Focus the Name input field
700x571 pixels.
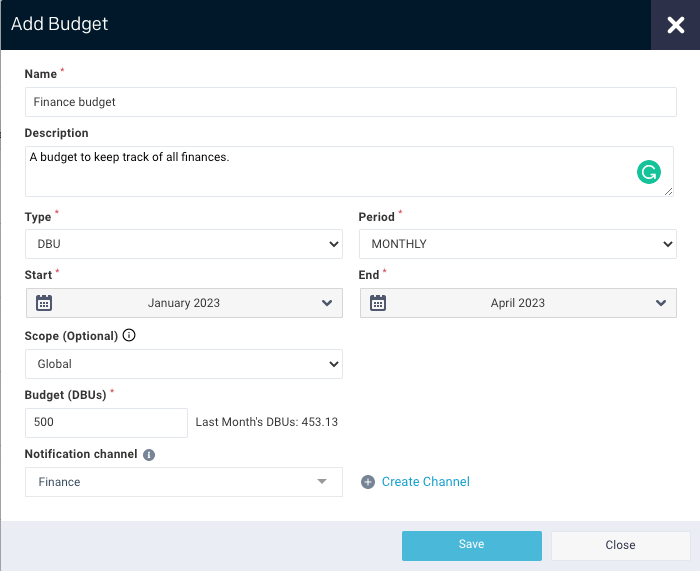(x=350, y=102)
